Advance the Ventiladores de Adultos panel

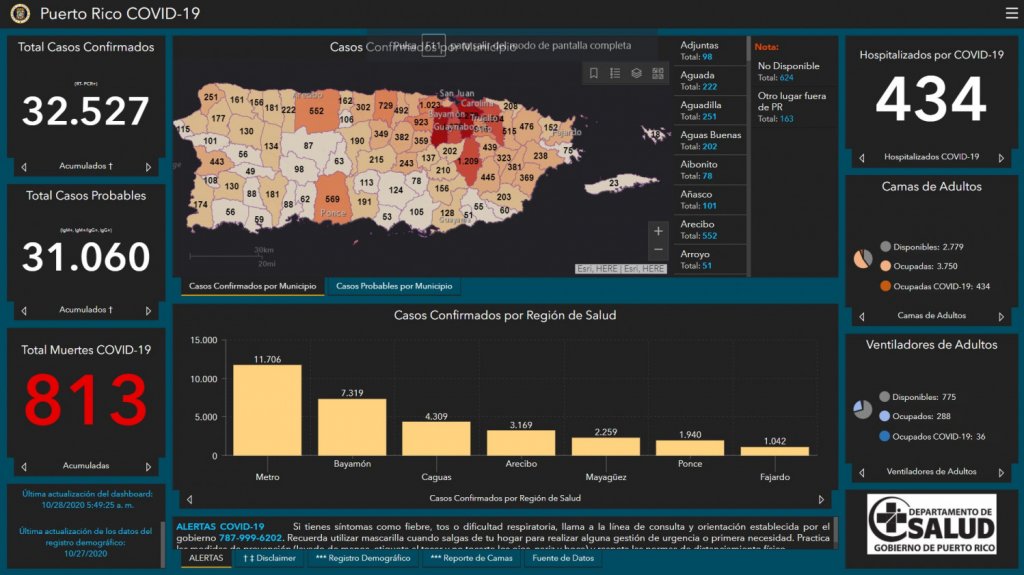(x=1001, y=472)
